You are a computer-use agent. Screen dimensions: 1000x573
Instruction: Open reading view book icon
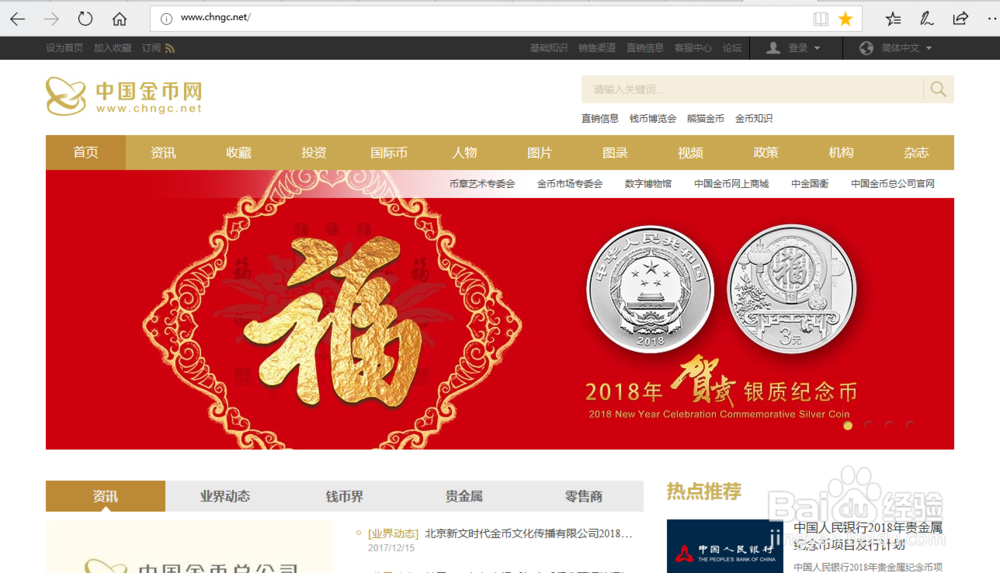click(x=820, y=19)
